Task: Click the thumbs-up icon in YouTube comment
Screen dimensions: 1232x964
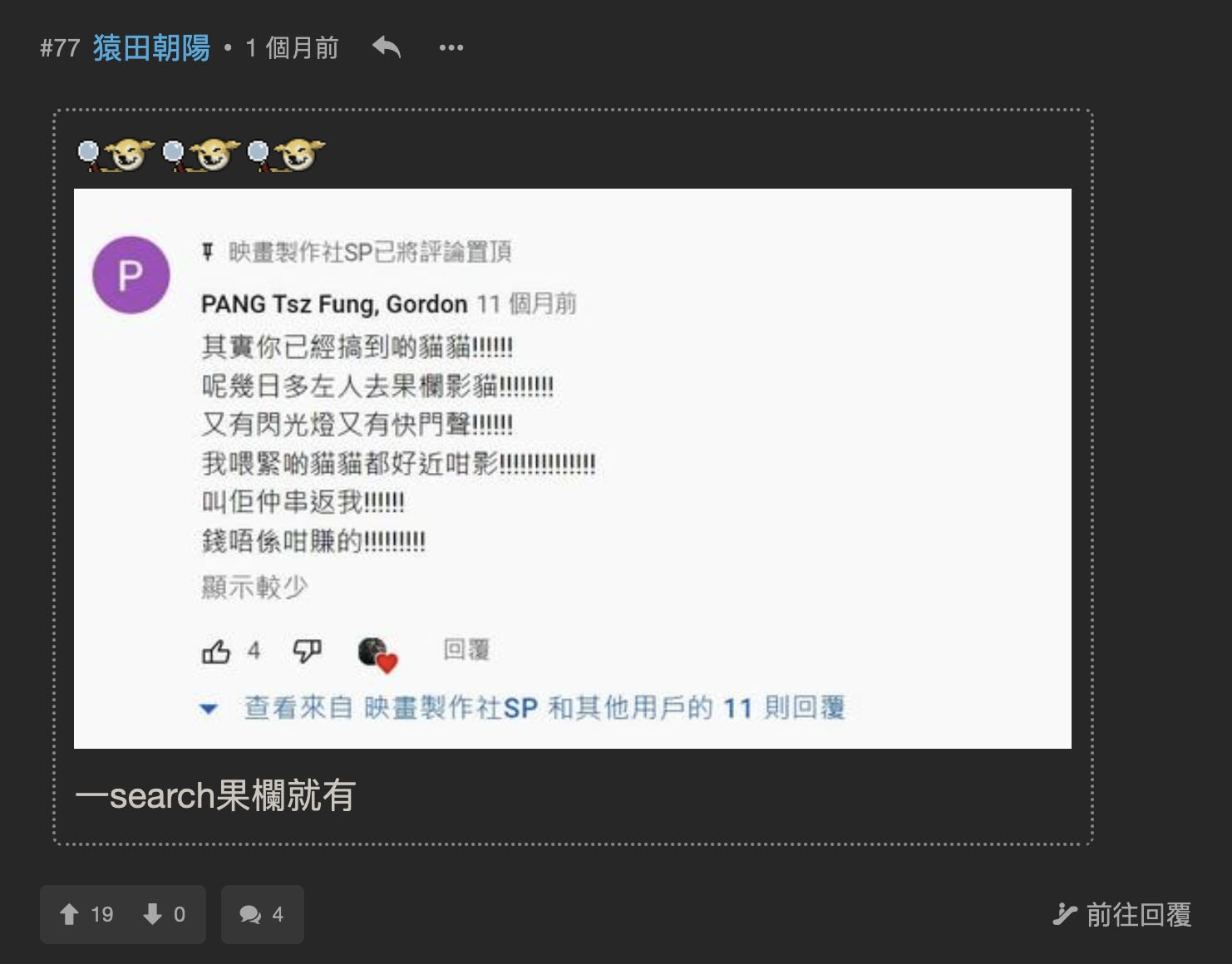Action: coord(216,652)
